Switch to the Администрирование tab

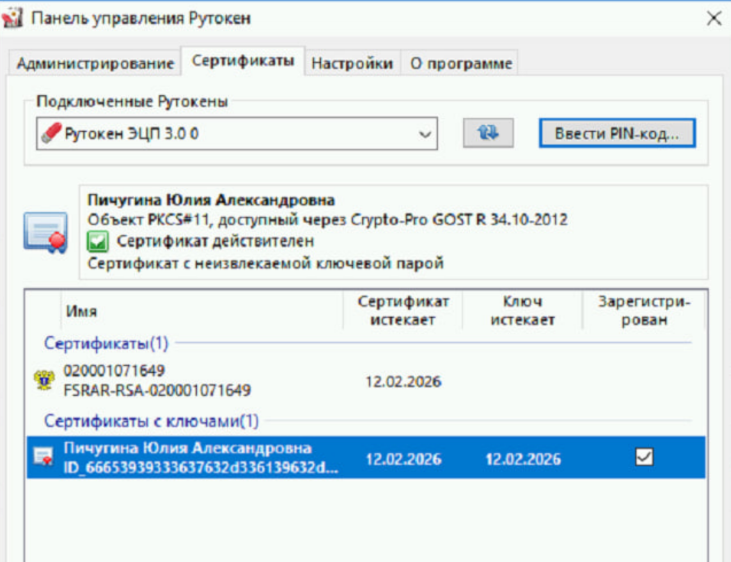tap(95, 63)
